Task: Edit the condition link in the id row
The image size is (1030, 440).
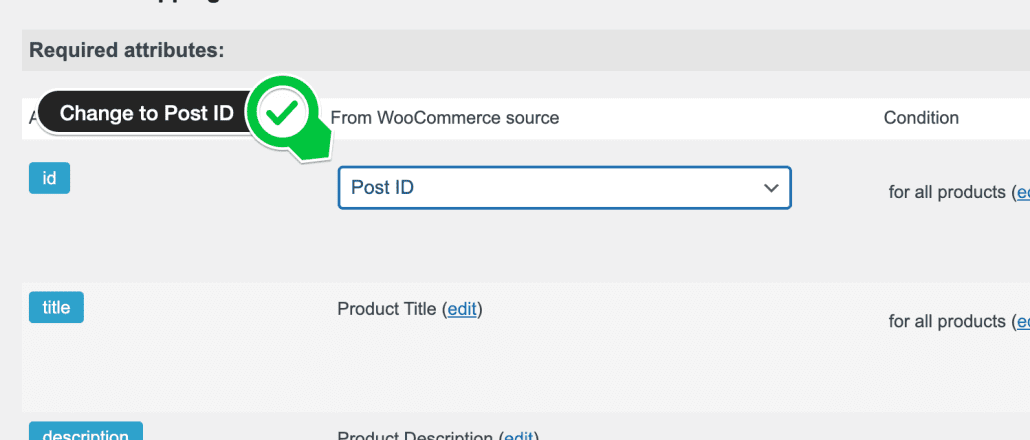Action: [x=1022, y=192]
